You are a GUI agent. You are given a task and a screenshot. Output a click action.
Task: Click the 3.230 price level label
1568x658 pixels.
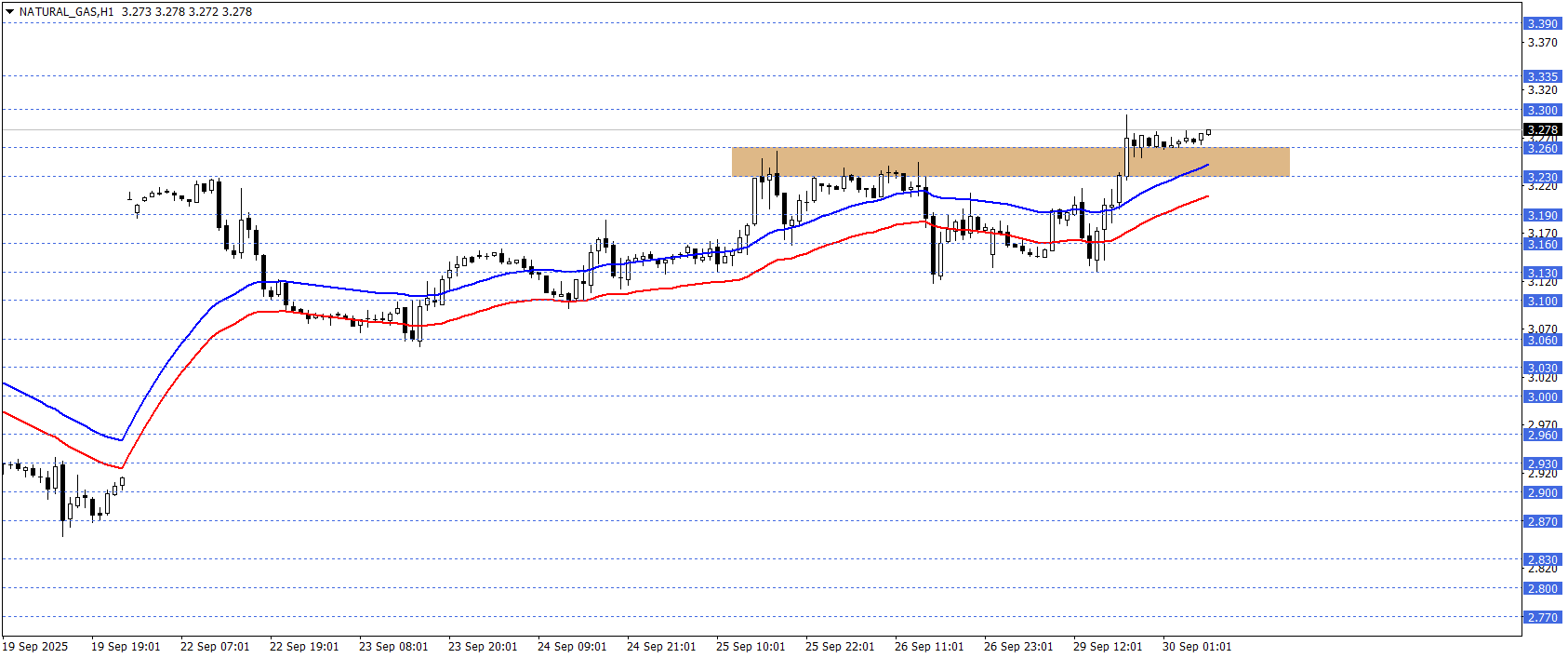[1542, 177]
